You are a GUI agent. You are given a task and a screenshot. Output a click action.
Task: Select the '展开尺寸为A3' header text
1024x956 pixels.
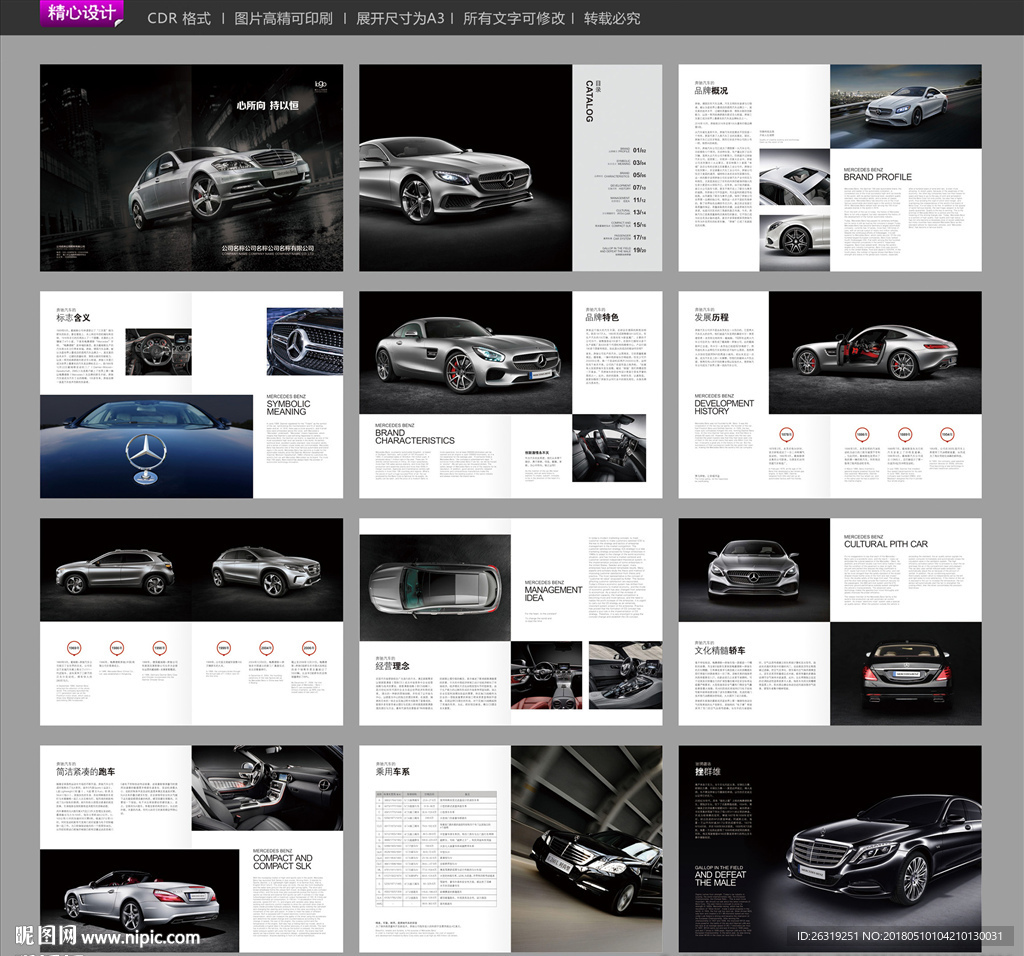click(x=400, y=18)
